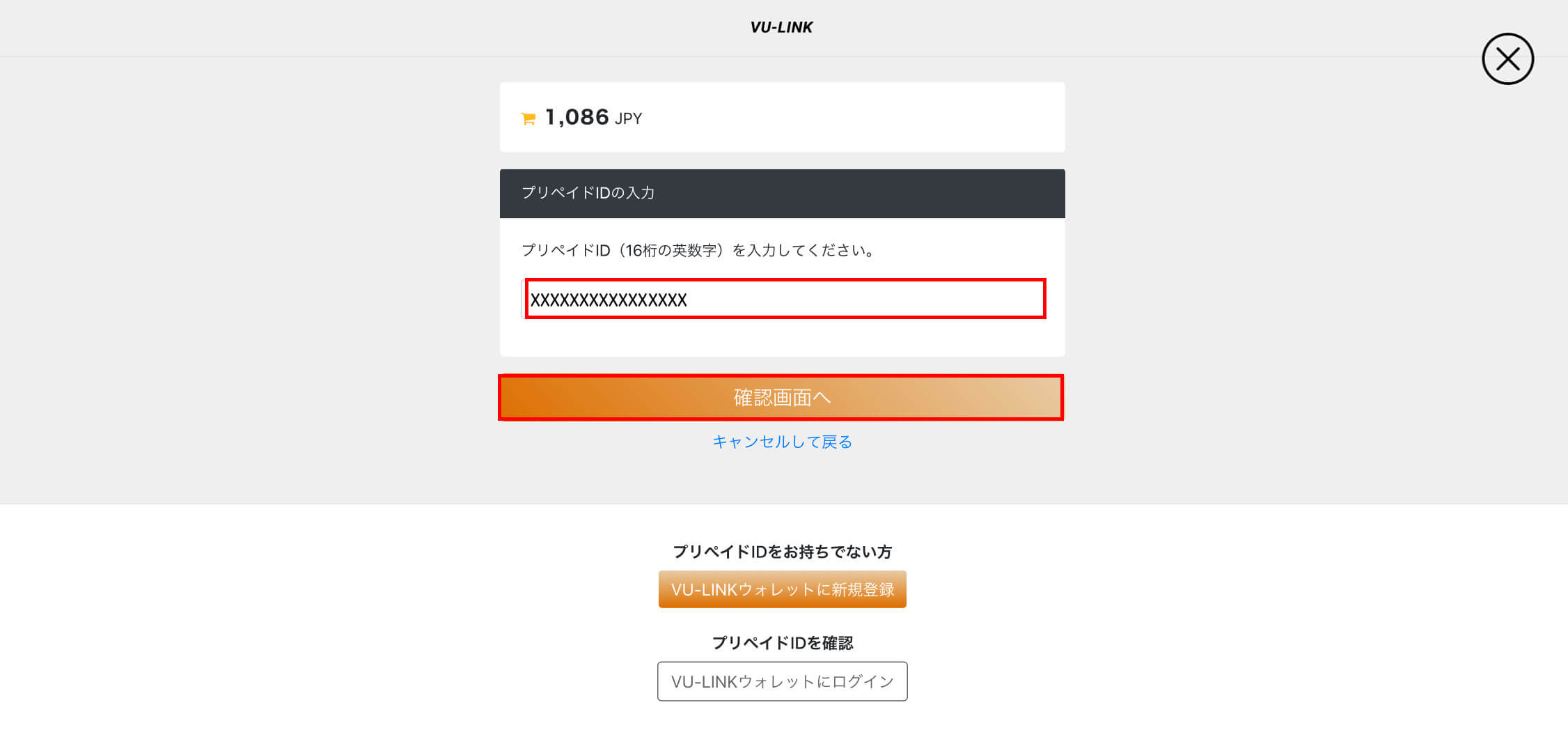The height and width of the screenshot is (744, 1568).
Task: Click the XXXXXXXXXXXXXXXX text in the field
Action: (x=609, y=300)
